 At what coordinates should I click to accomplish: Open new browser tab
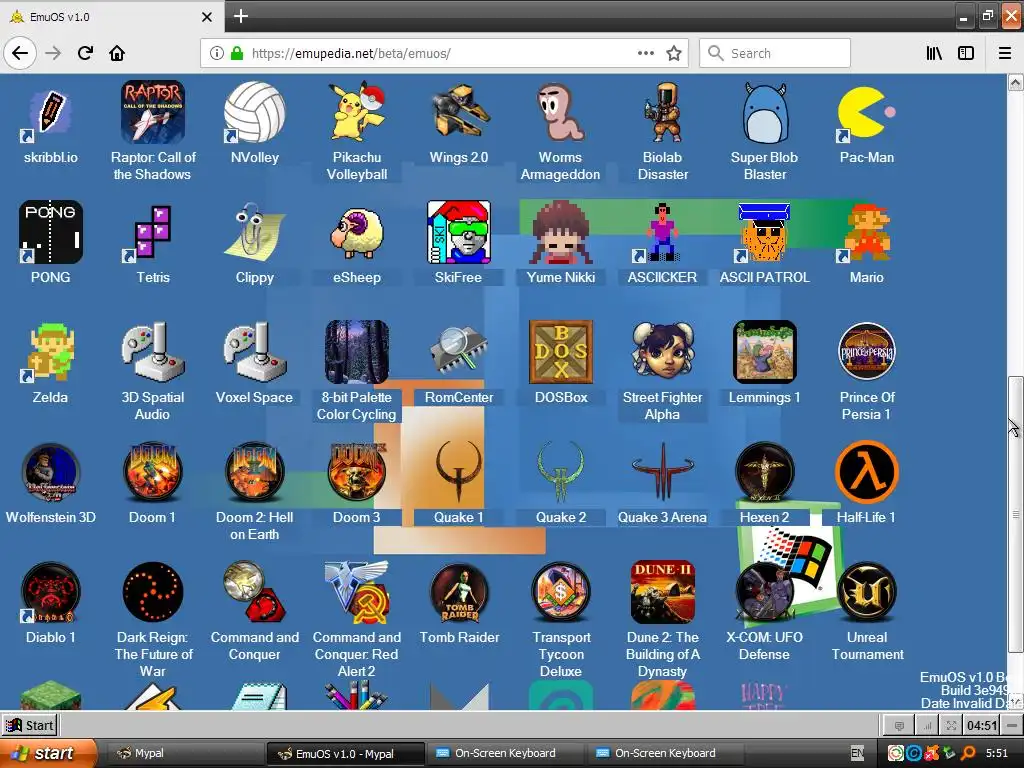point(240,16)
